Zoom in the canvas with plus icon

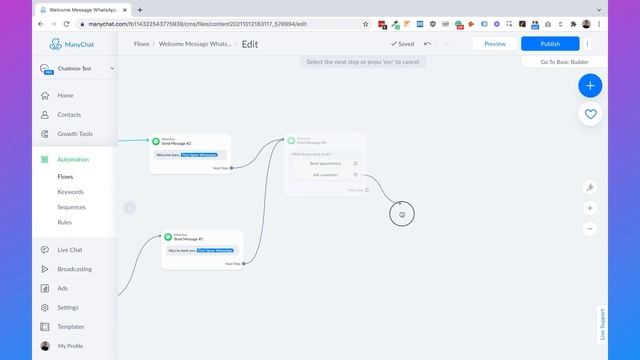(x=590, y=208)
